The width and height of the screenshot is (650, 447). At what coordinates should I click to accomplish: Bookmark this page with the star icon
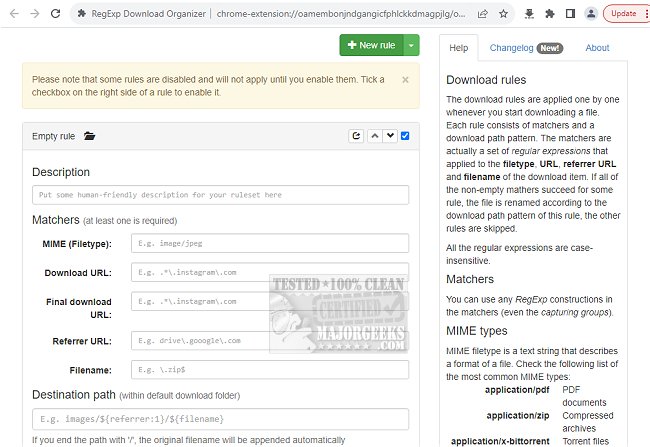pos(503,14)
